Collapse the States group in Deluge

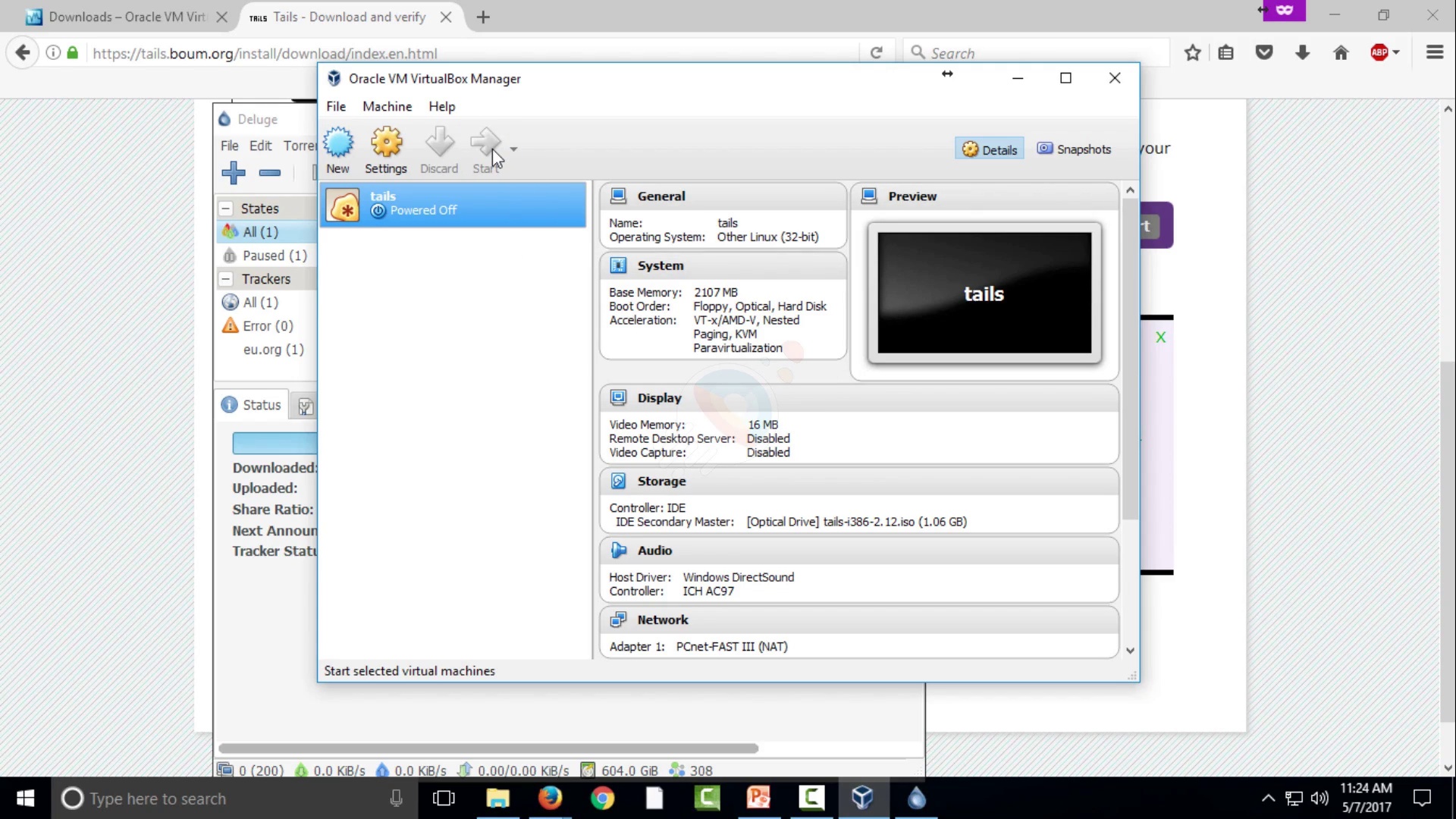[226, 209]
